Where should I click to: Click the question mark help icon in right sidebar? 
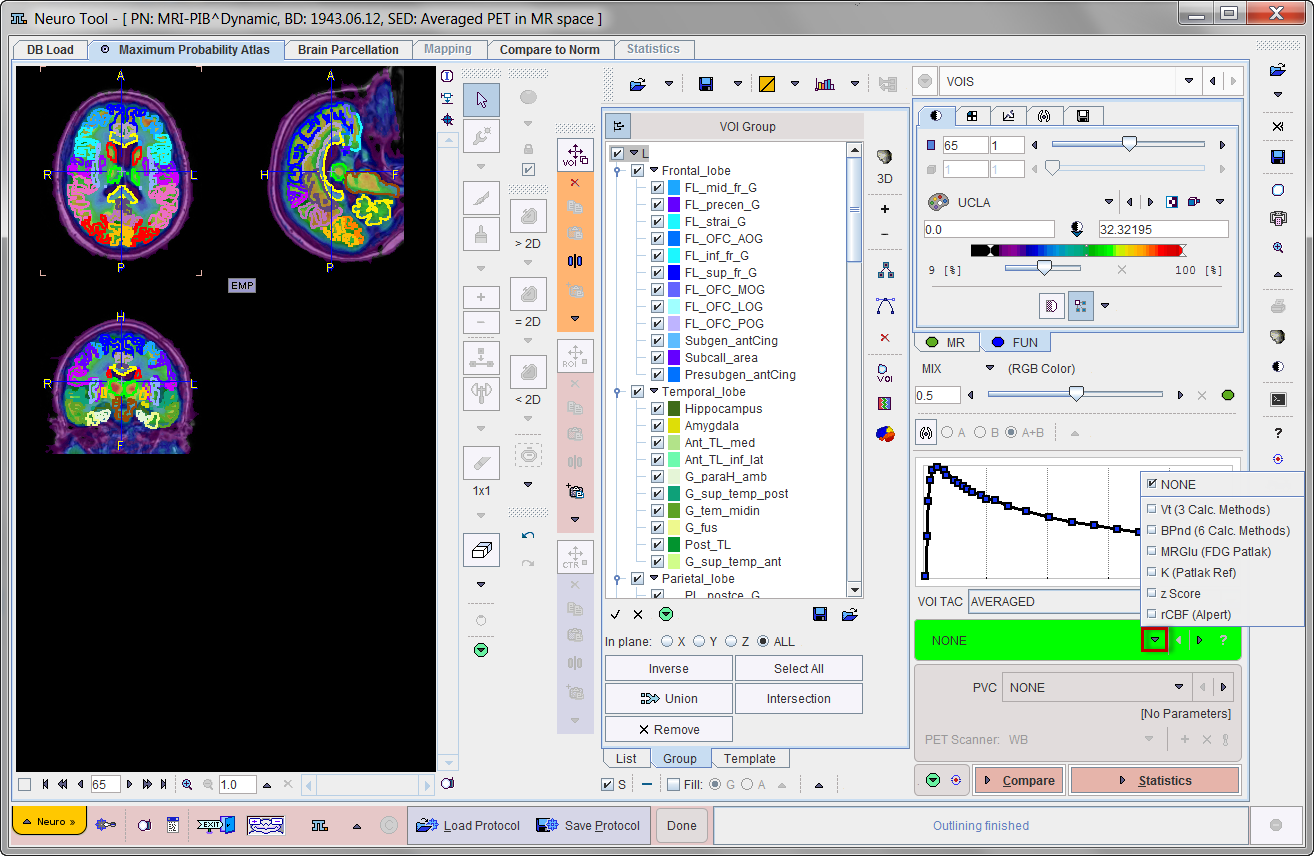point(1278,433)
